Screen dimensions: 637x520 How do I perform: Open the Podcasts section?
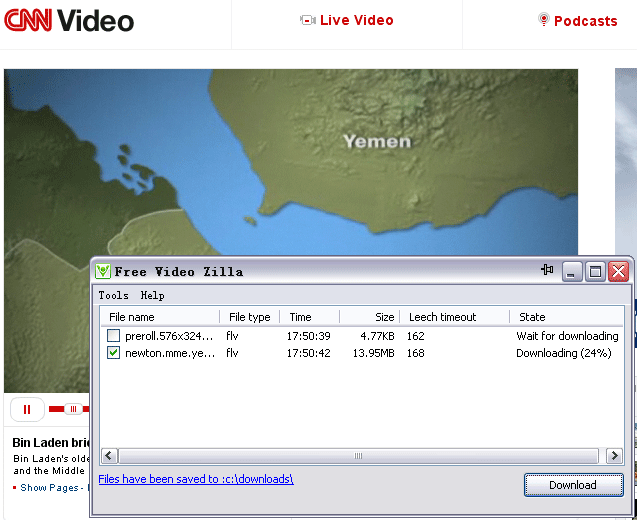click(x=585, y=21)
